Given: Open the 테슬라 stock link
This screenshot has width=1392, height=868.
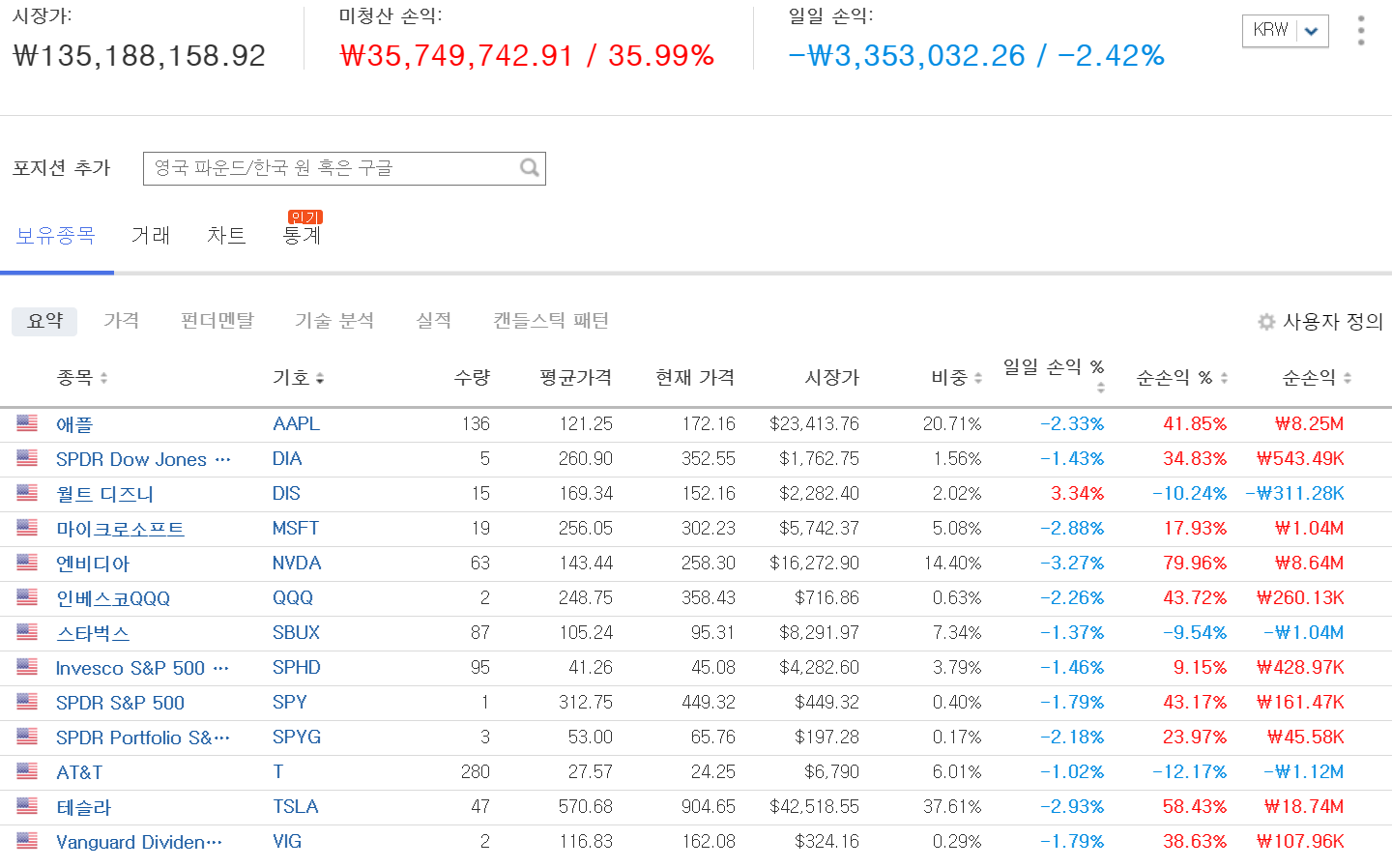Looking at the screenshot, I should coord(83,807).
